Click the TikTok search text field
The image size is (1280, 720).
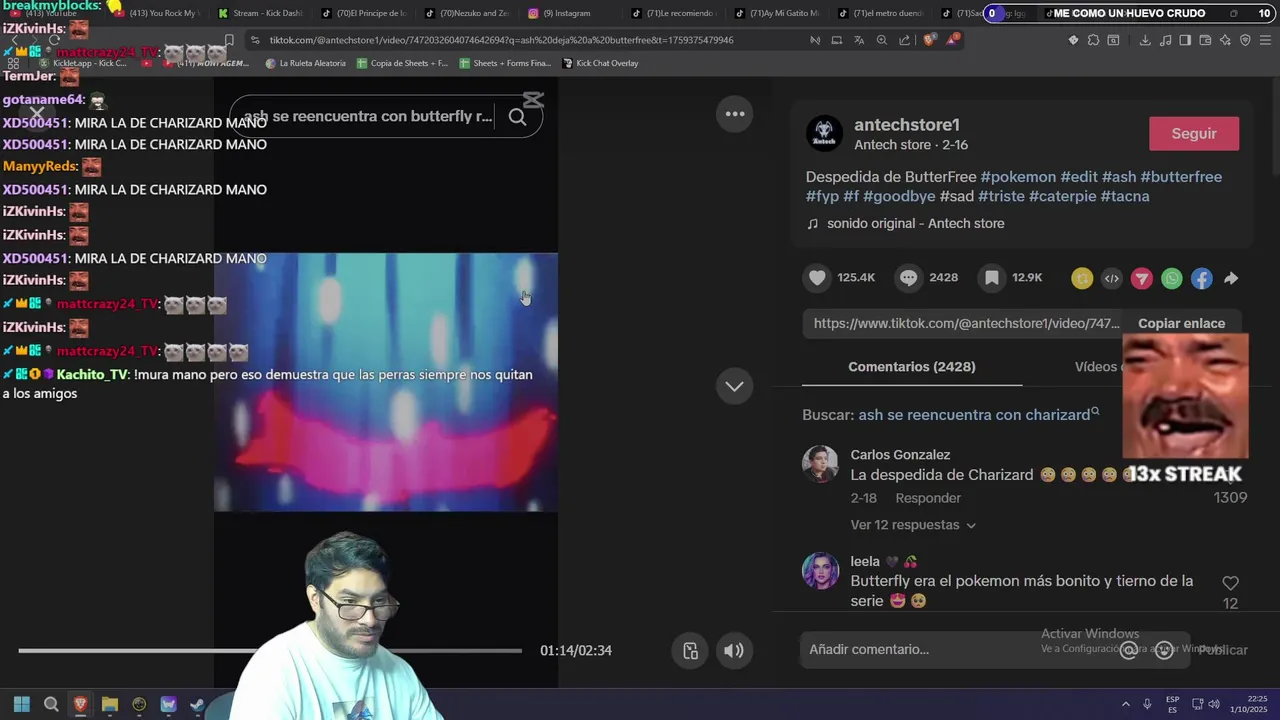pyautogui.click(x=368, y=117)
